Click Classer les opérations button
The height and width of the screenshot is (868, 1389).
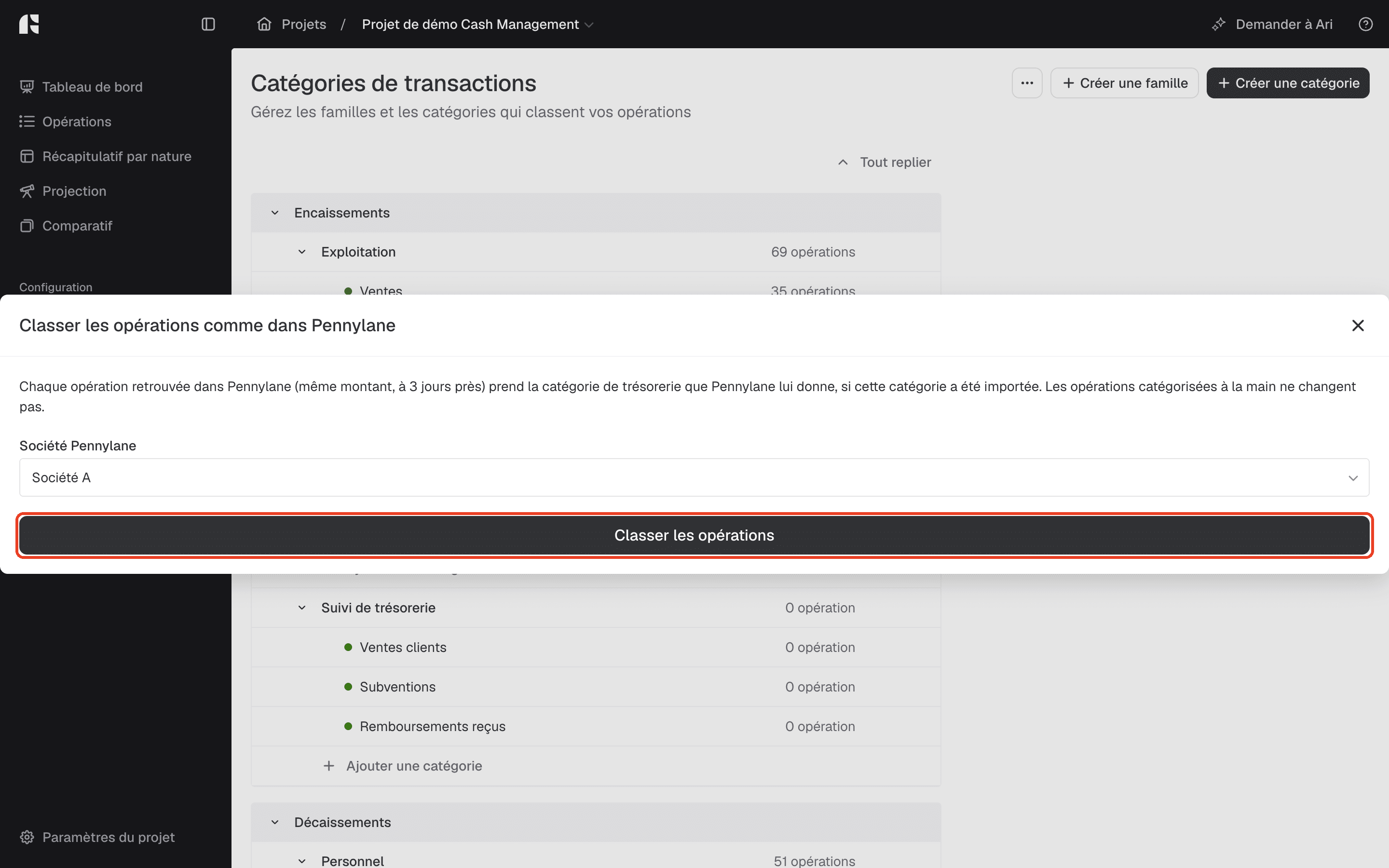coord(694,535)
